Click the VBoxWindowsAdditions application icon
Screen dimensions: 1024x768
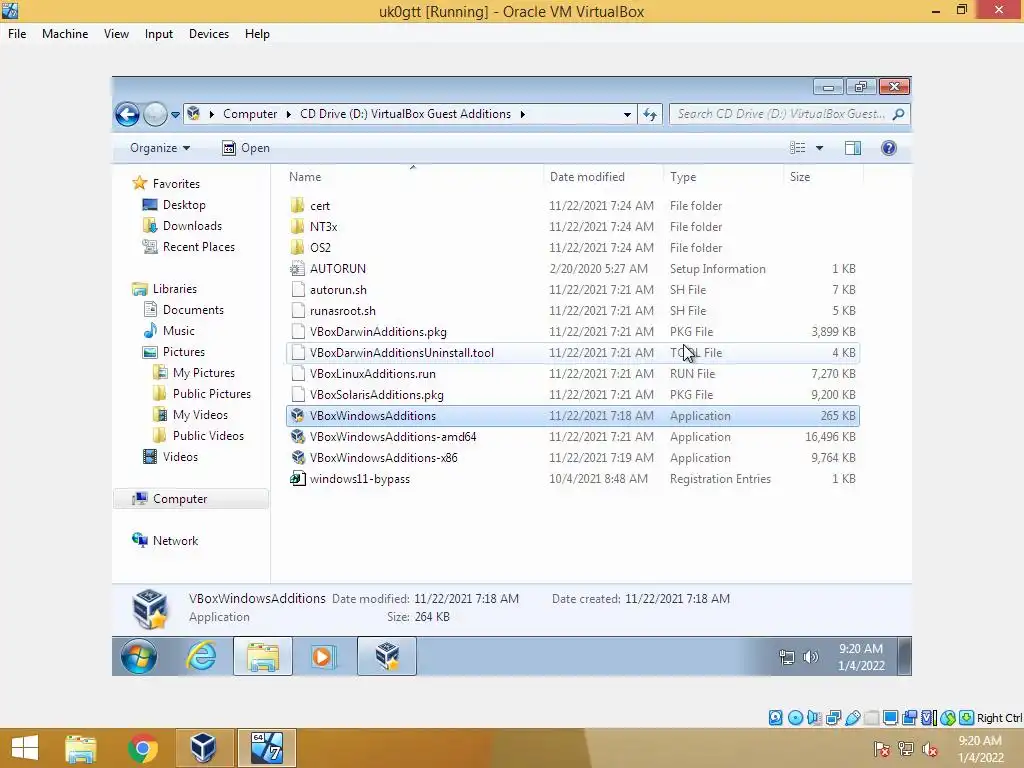click(x=298, y=415)
